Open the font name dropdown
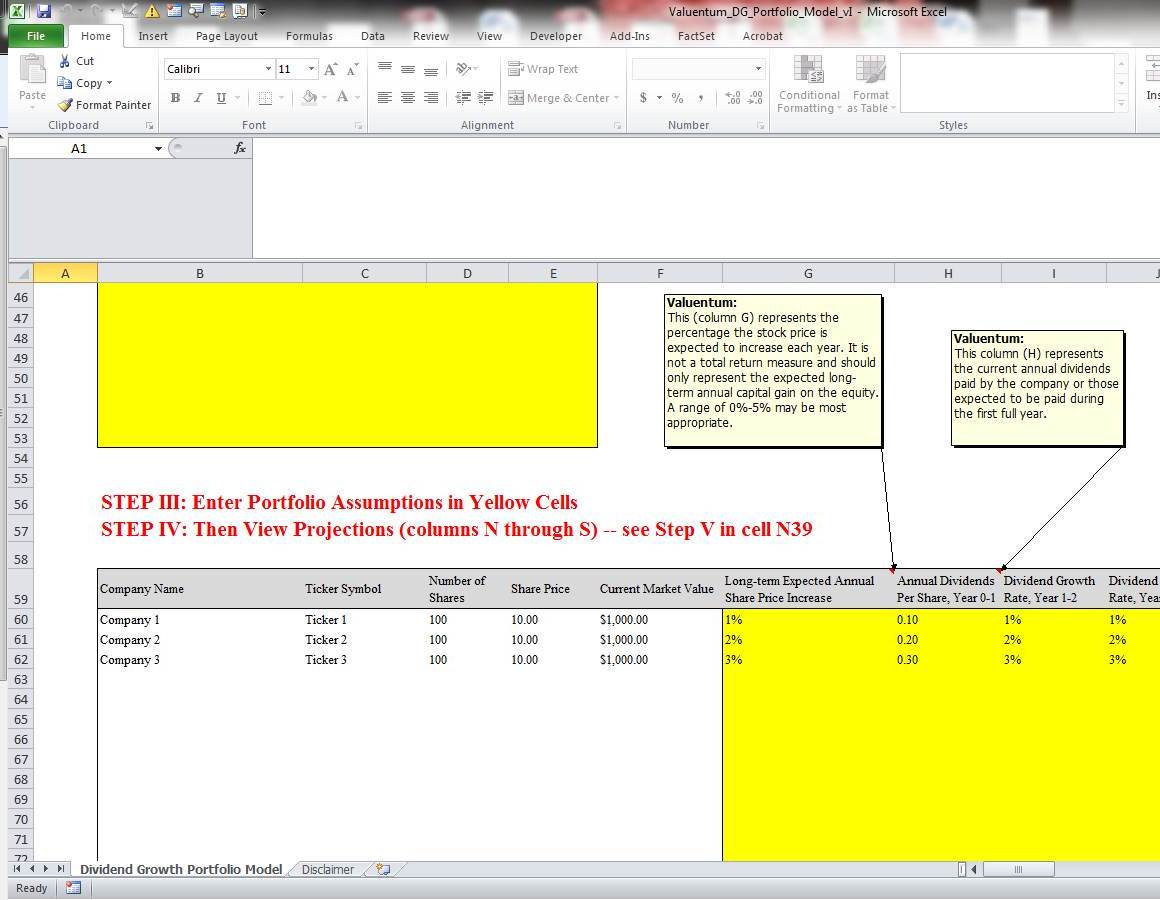Screen dimensions: 1160x900 [268, 69]
